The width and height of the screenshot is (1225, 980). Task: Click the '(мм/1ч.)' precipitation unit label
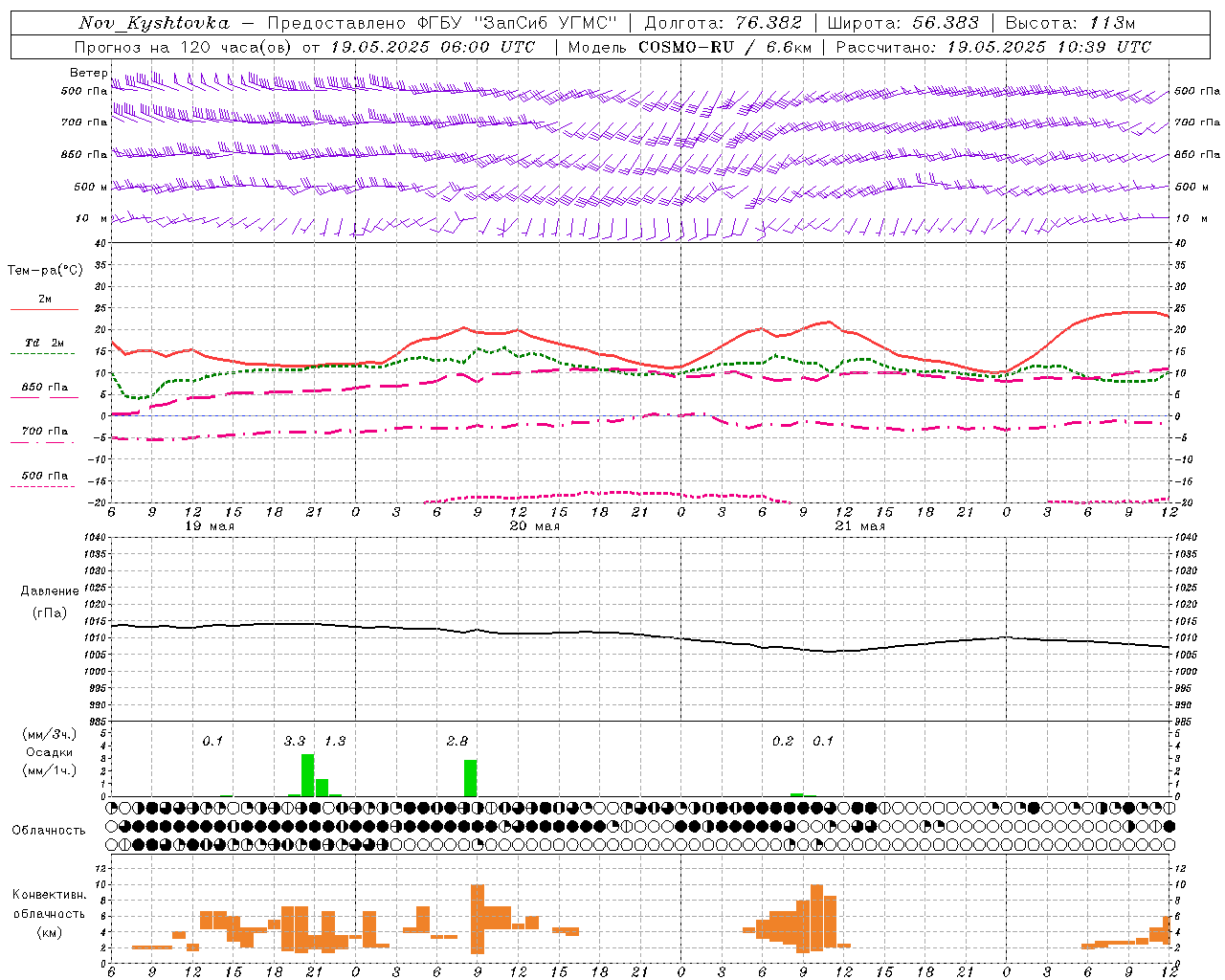point(49,770)
